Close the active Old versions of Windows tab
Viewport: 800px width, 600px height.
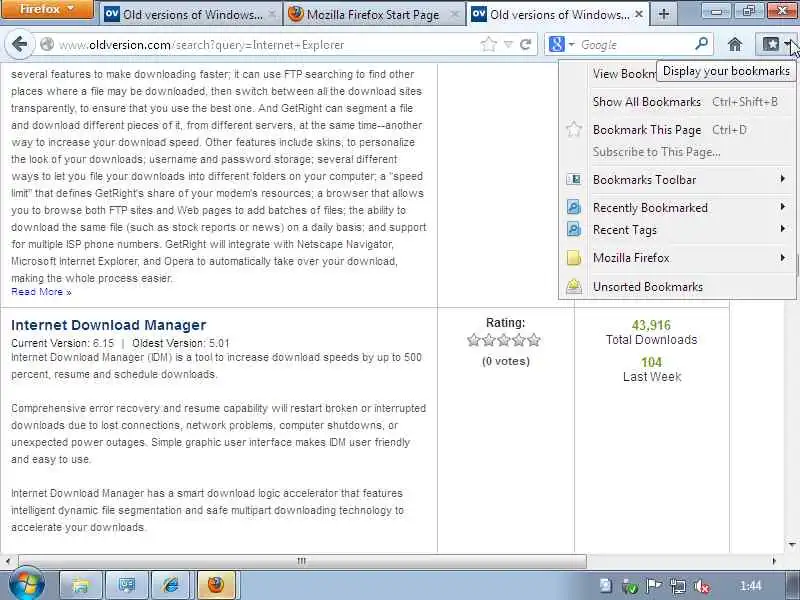pos(639,15)
